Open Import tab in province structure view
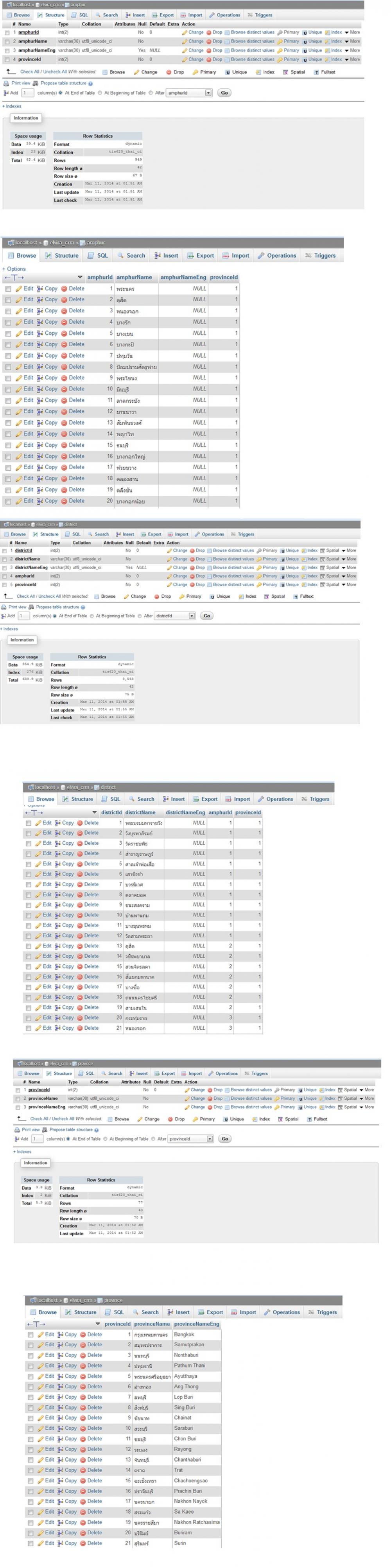 click(191, 1074)
